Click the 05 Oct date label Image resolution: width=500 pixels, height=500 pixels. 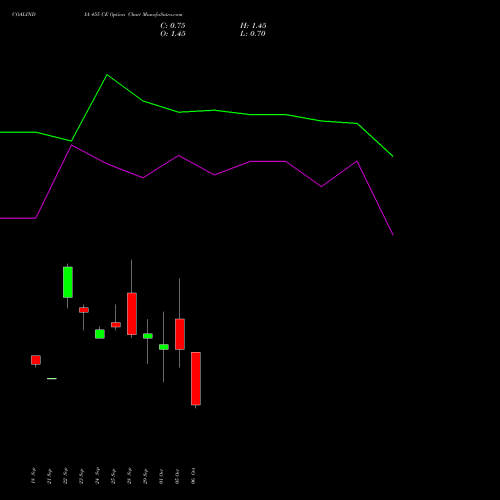(177, 476)
